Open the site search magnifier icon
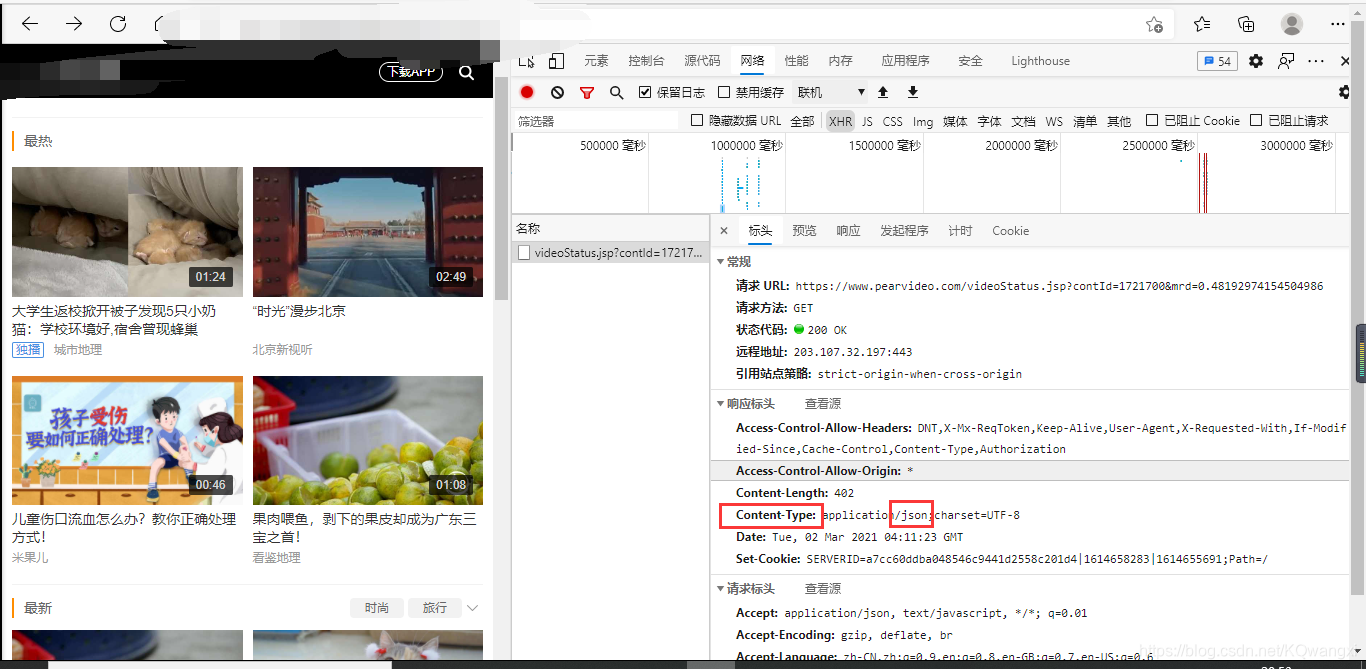The height and width of the screenshot is (669, 1366). coord(466,72)
